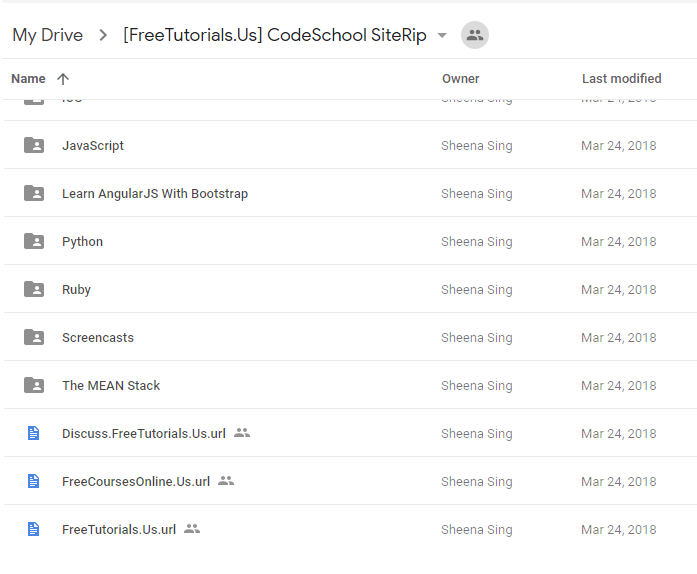Click the Screencasts folder icon

[x=34, y=337]
